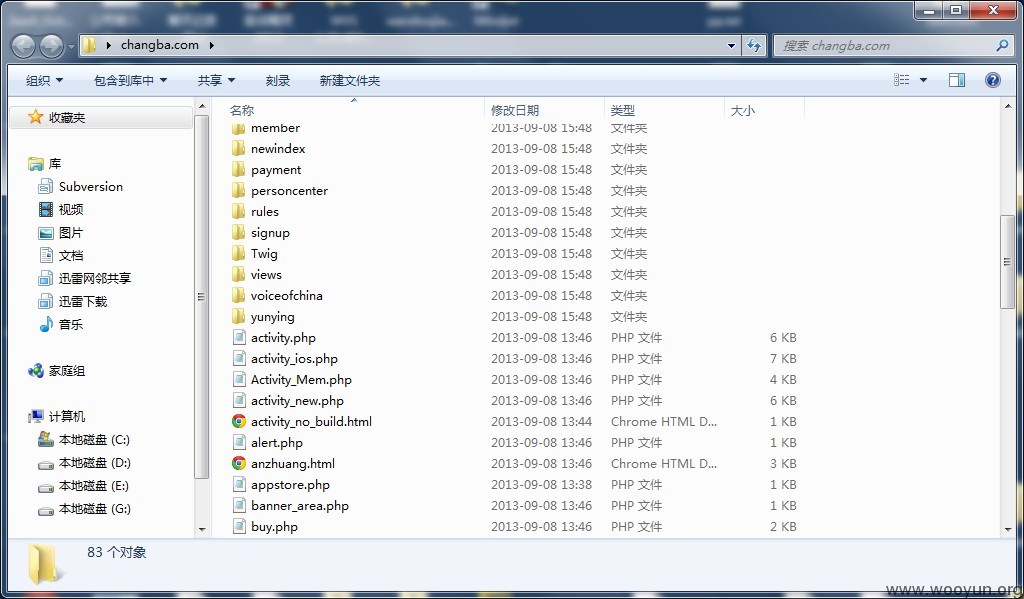This screenshot has width=1024, height=599.
Task: Expand the arrow before changba.com breadcrumb
Action: [x=108, y=45]
